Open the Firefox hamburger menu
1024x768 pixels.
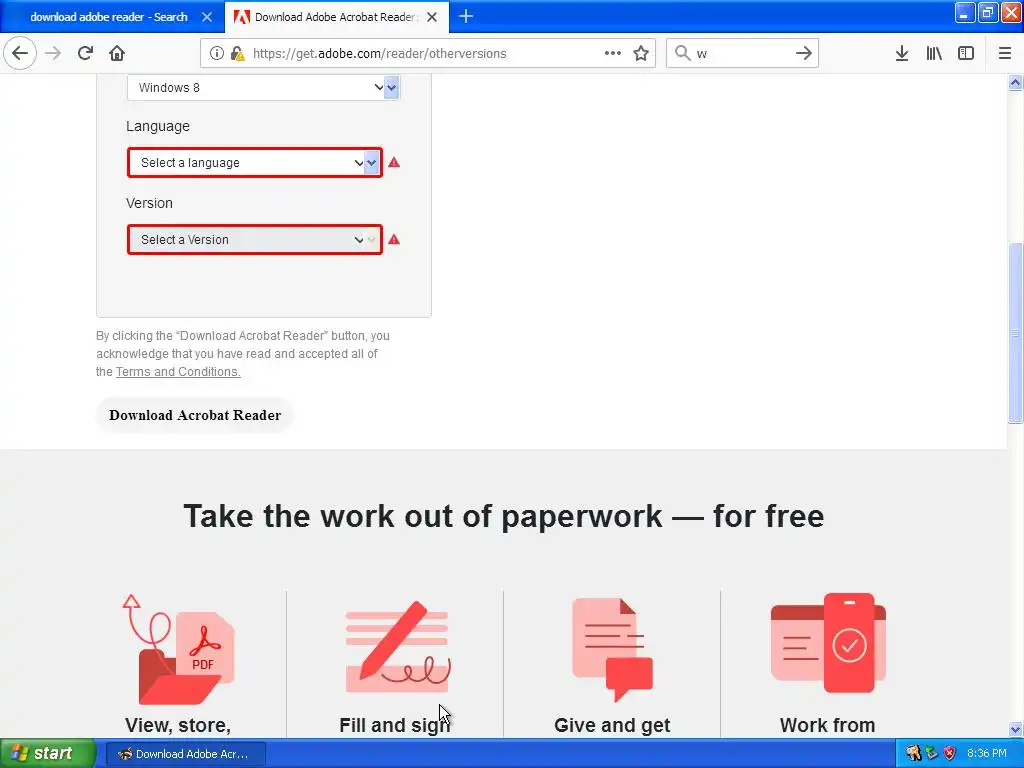click(x=1005, y=53)
